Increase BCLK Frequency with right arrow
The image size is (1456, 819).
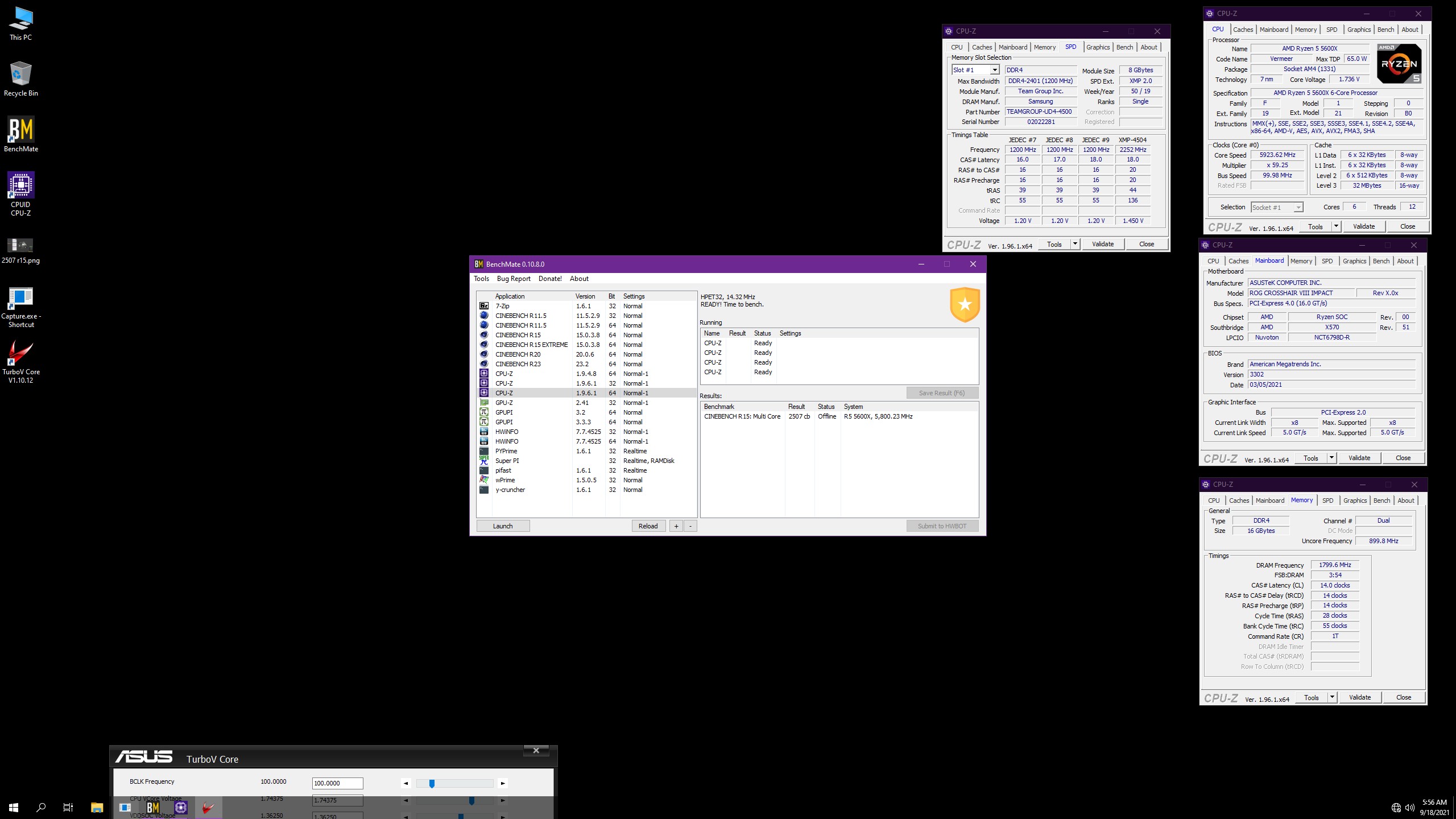503,783
